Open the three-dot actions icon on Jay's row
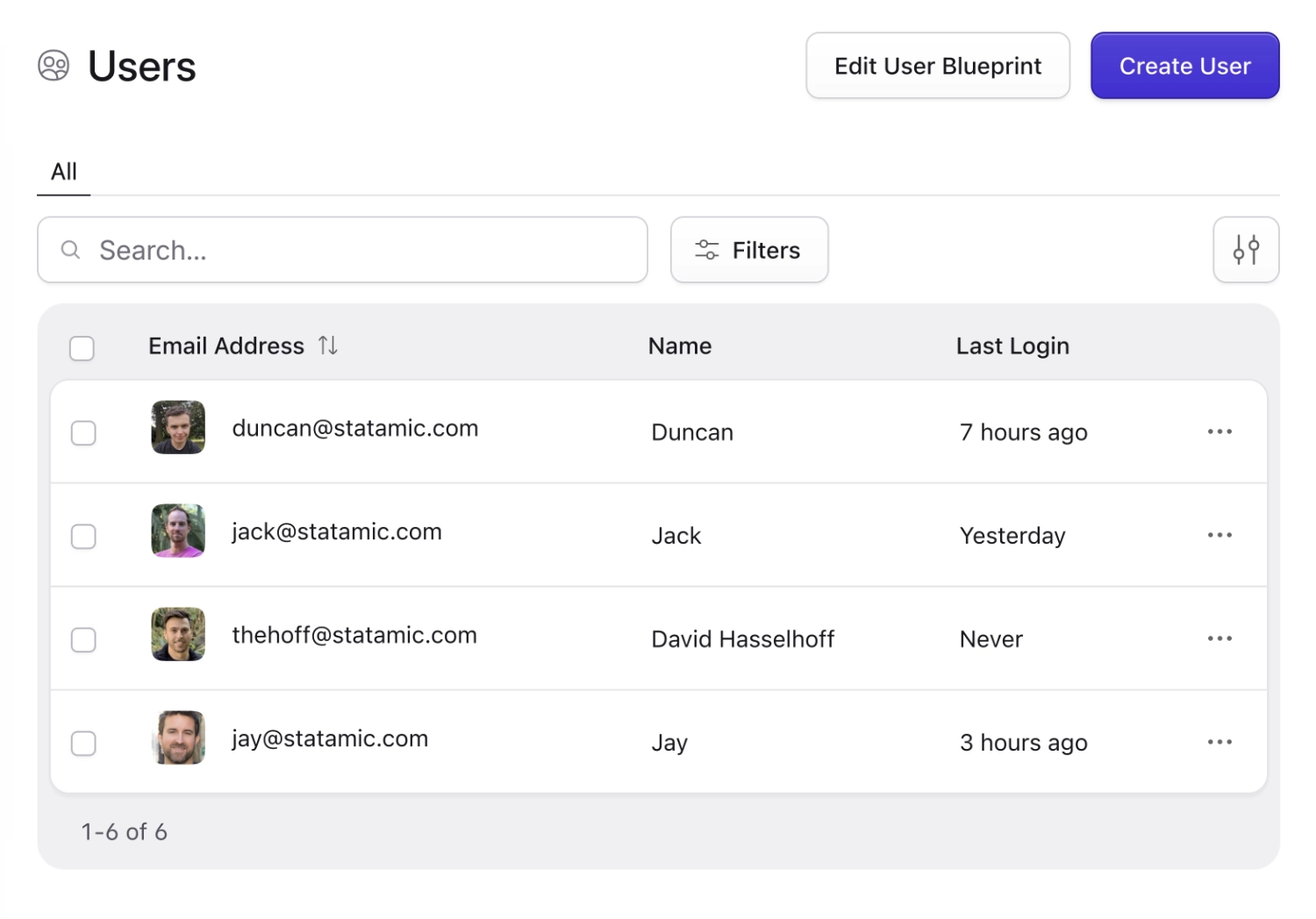Viewport: 1316px width, 919px height. tap(1219, 741)
